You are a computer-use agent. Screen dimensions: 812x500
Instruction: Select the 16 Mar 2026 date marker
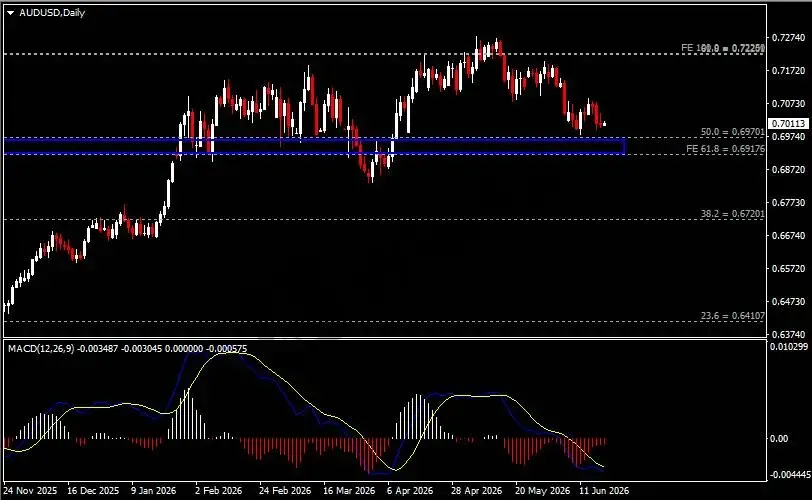pyautogui.click(x=349, y=491)
